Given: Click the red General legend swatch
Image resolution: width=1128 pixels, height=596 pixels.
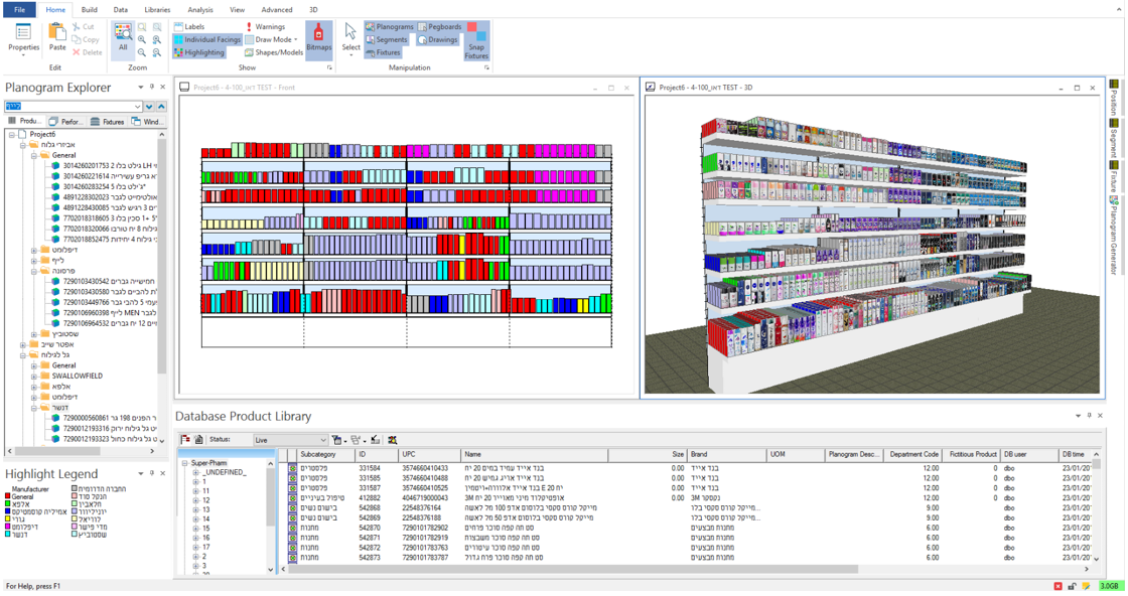Looking at the screenshot, I should 8,497.
